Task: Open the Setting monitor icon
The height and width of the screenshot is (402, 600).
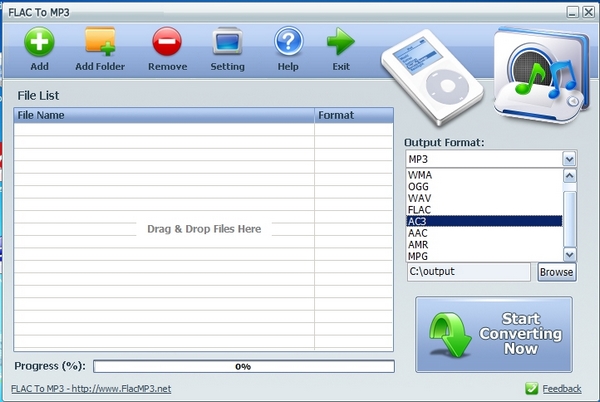Action: click(x=227, y=41)
